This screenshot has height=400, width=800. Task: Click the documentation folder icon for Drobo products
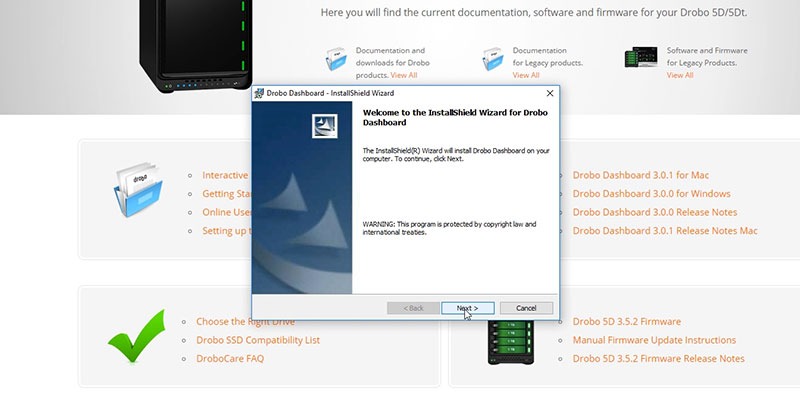(x=337, y=59)
